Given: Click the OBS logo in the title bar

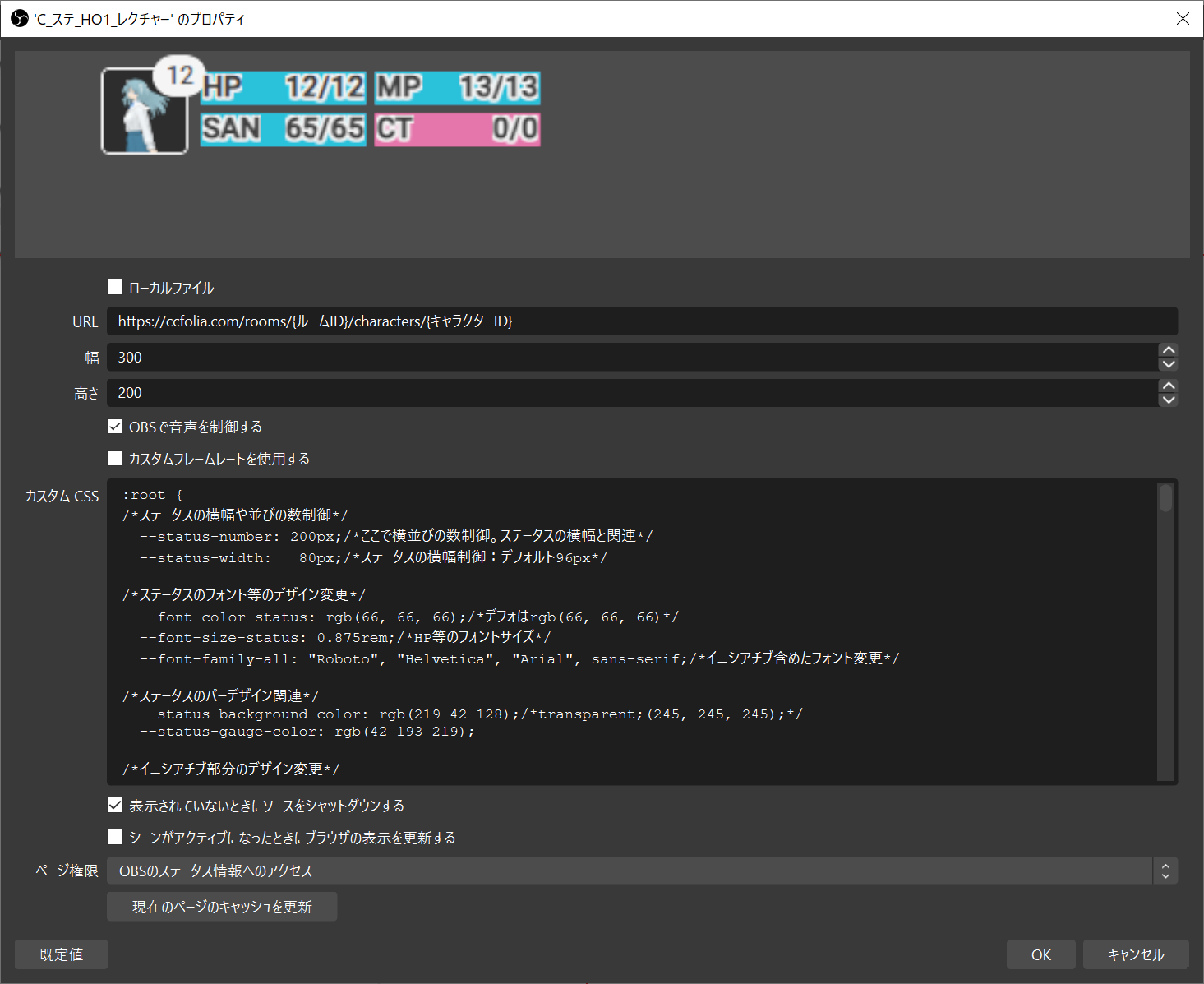Looking at the screenshot, I should (x=18, y=18).
